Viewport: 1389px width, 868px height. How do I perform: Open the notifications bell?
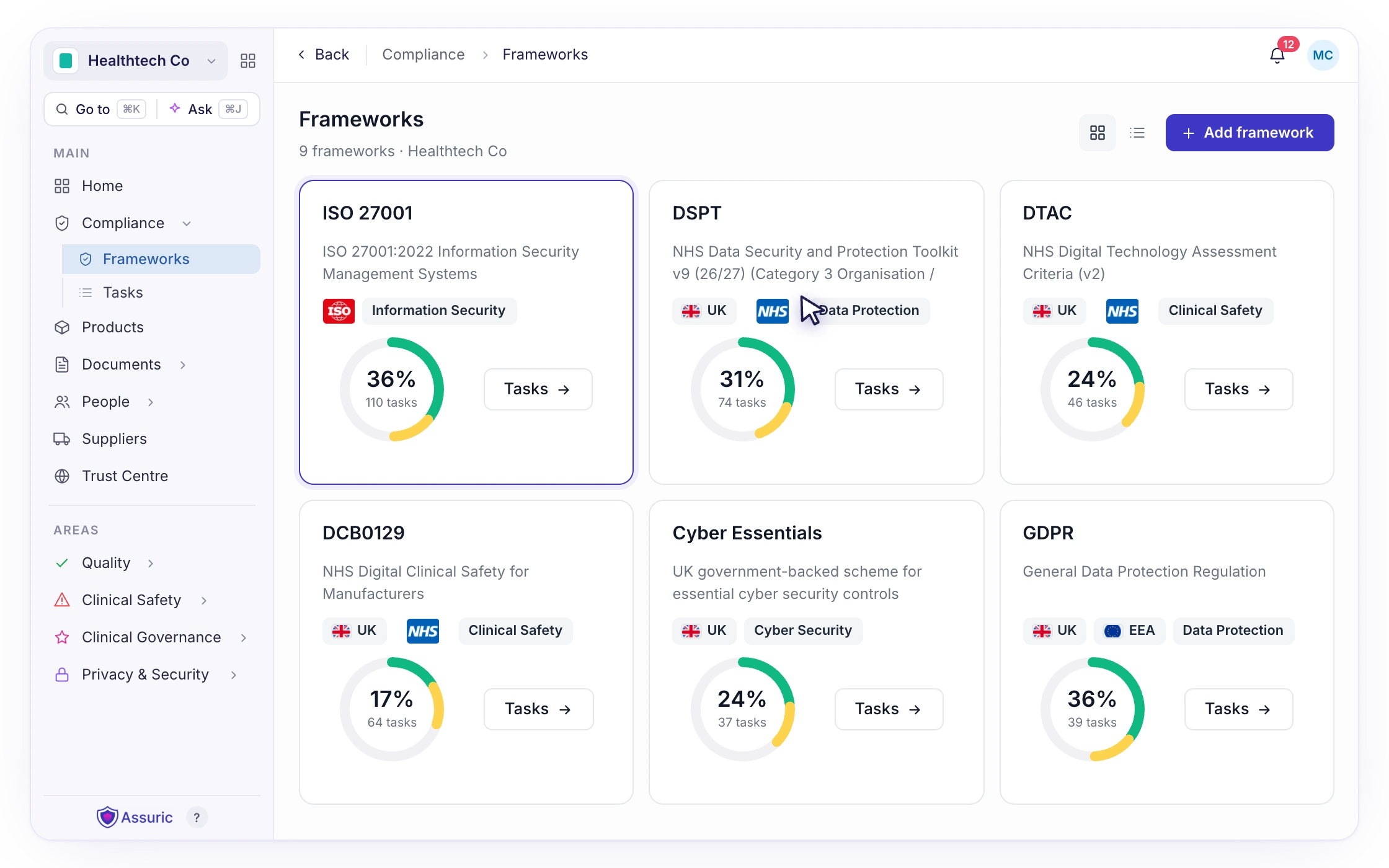tap(1277, 55)
